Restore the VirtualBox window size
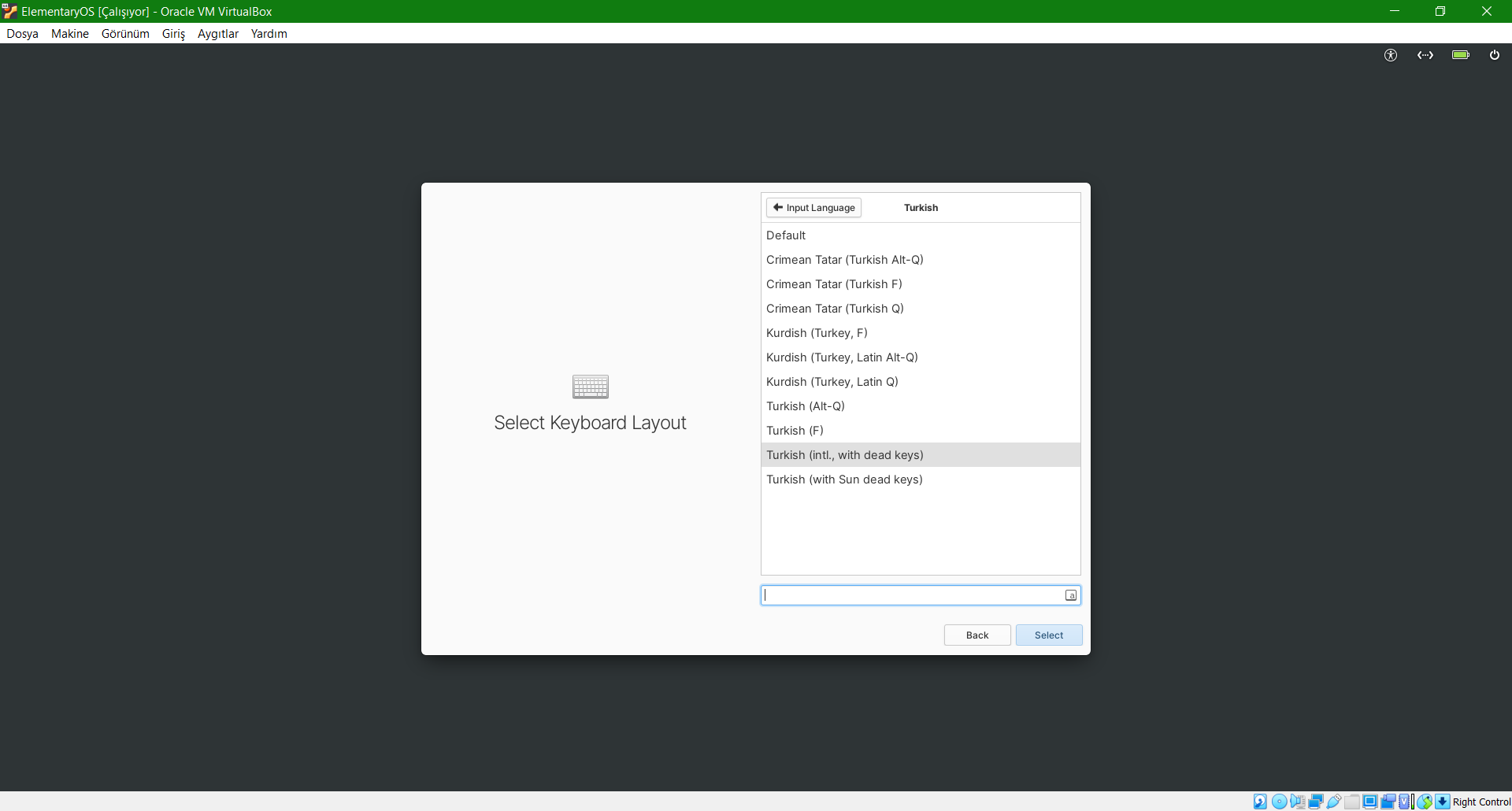This screenshot has width=1512, height=811. click(x=1440, y=11)
